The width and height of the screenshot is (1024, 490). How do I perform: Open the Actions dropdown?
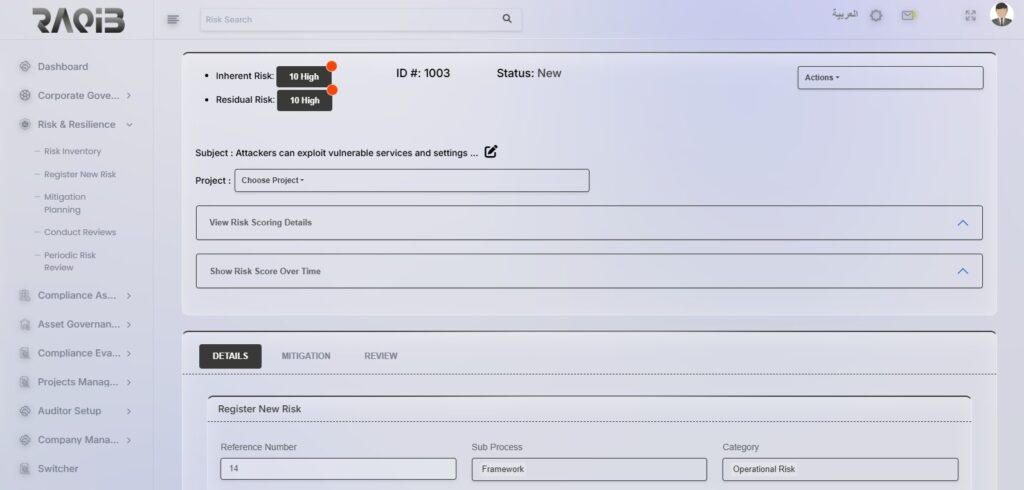(889, 78)
